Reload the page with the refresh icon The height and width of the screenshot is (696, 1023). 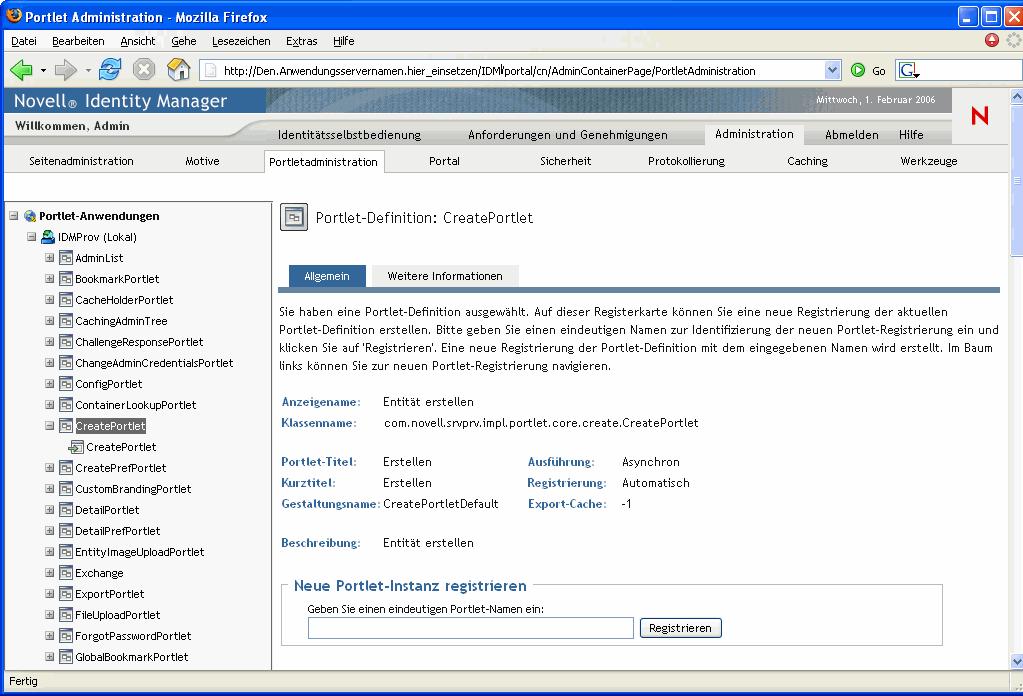click(x=110, y=69)
